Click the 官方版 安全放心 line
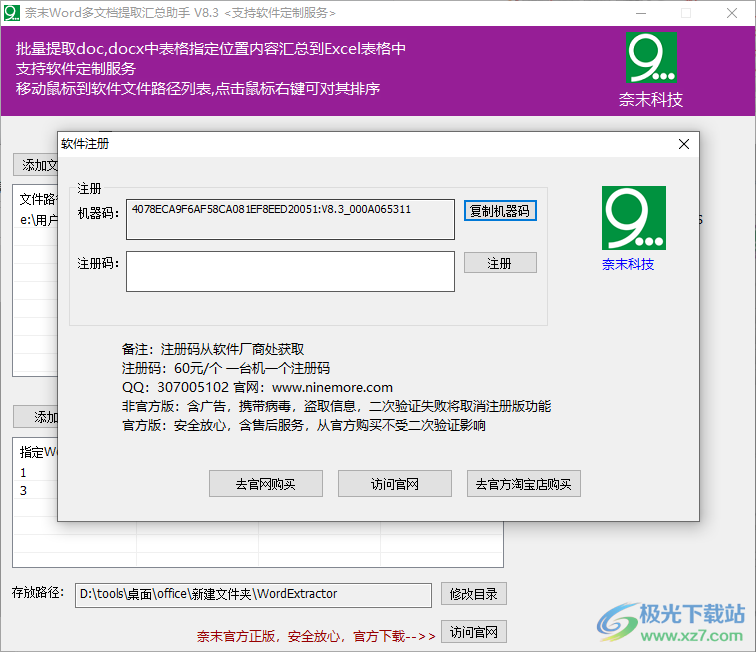756x652 pixels. [304, 425]
